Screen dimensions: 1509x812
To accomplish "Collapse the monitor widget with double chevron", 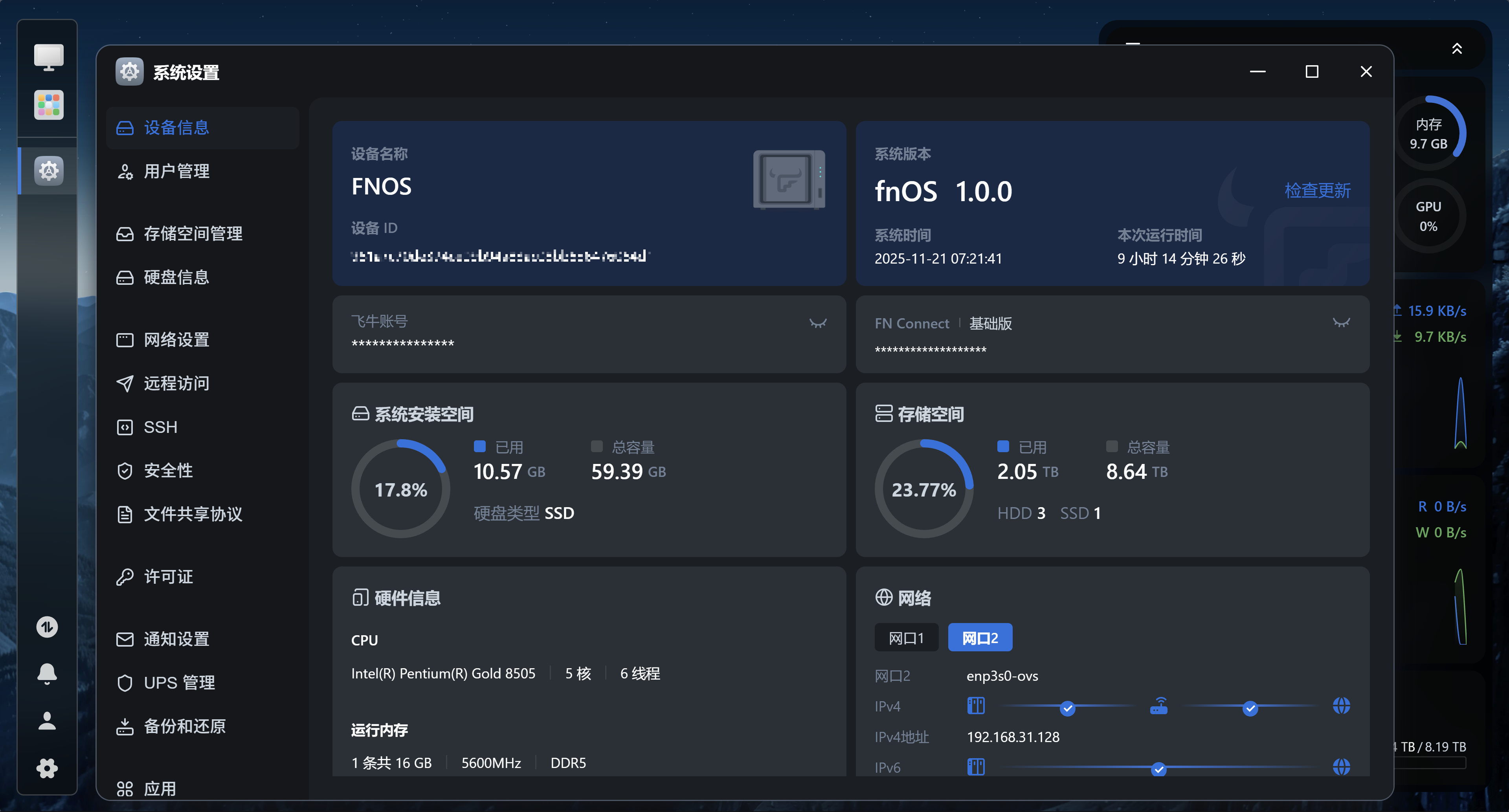I will pyautogui.click(x=1456, y=49).
